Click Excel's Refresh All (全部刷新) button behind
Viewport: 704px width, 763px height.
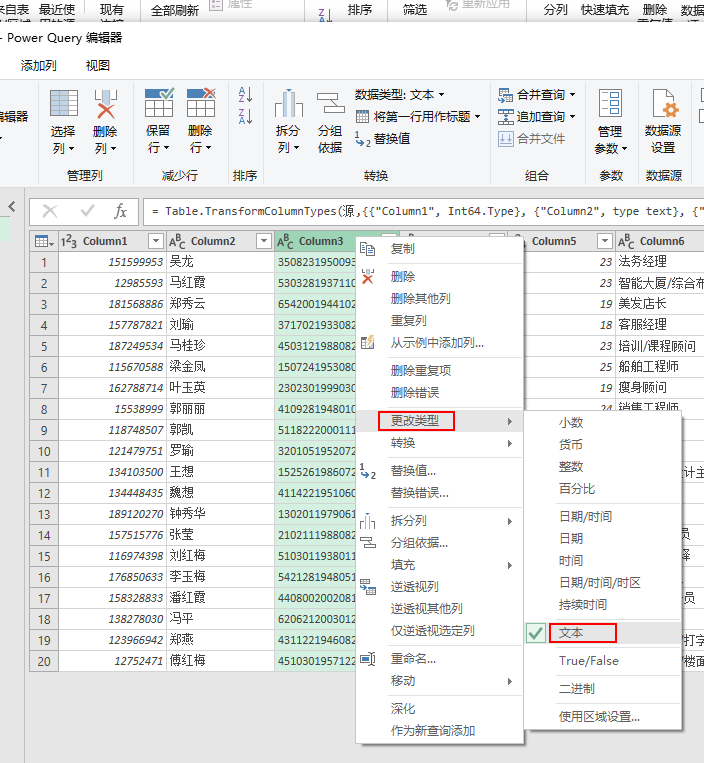coord(175,10)
